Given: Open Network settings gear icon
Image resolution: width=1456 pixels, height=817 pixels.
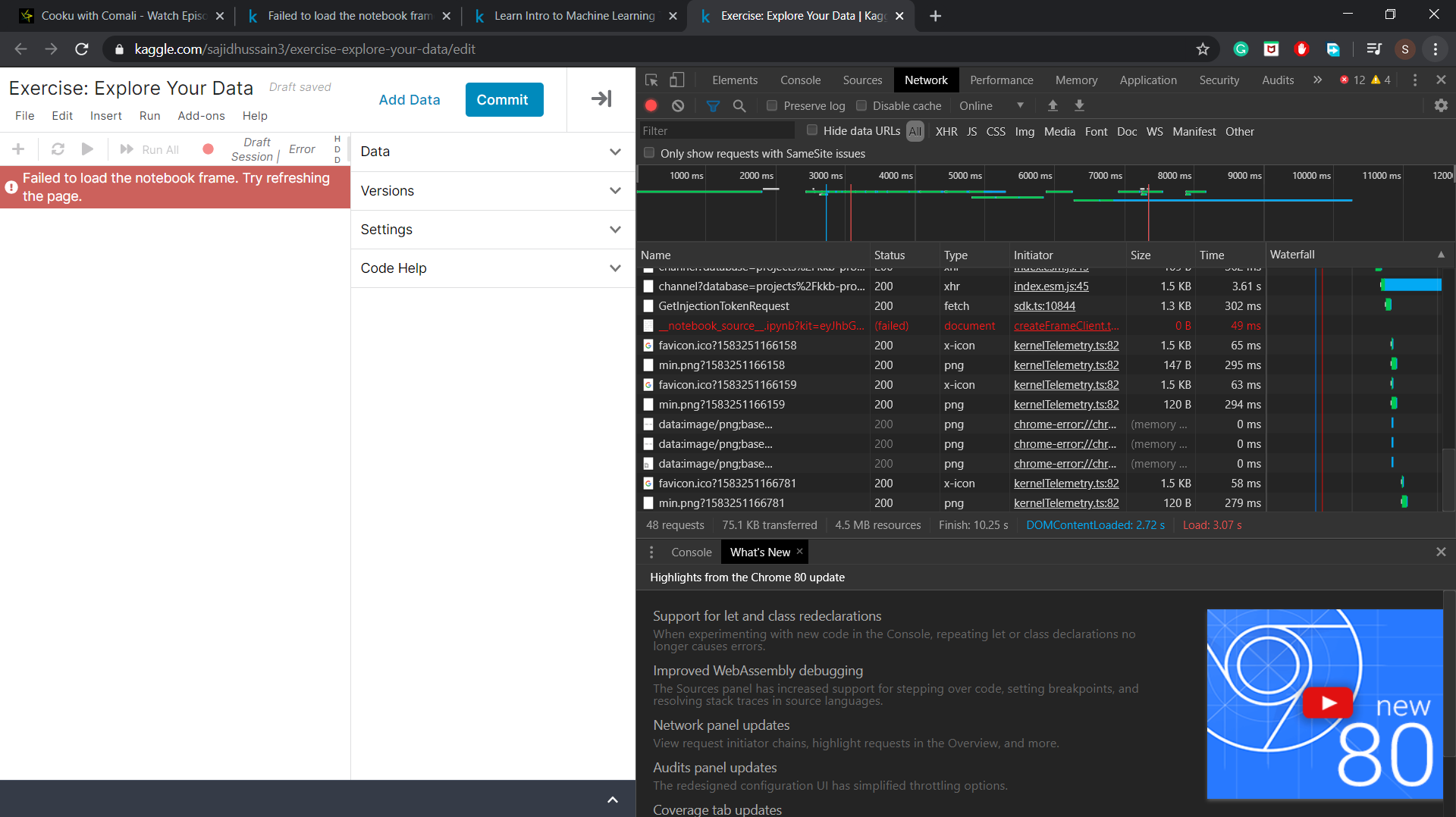Looking at the screenshot, I should click(1441, 106).
